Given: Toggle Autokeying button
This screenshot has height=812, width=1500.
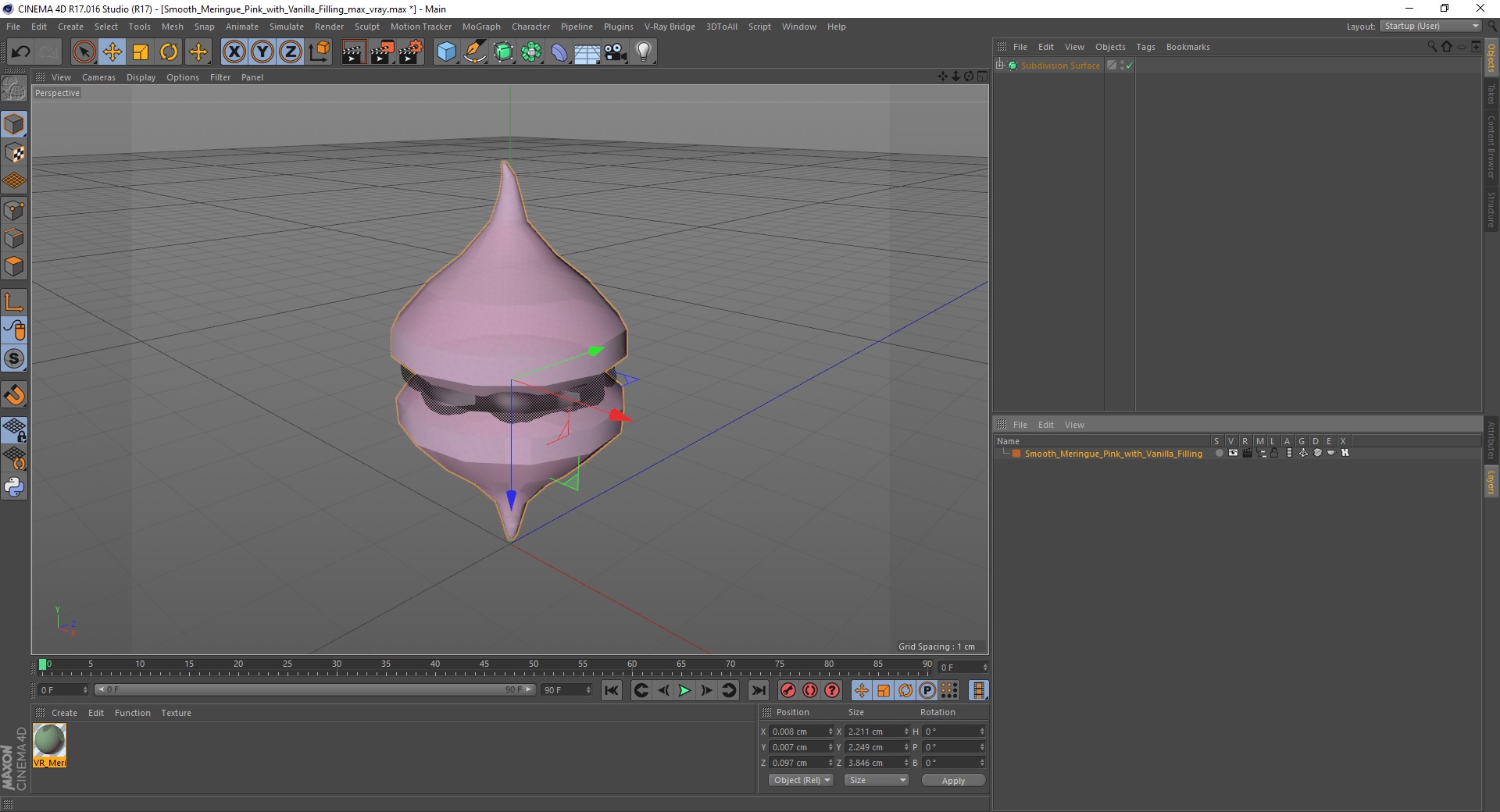Looking at the screenshot, I should [x=810, y=690].
